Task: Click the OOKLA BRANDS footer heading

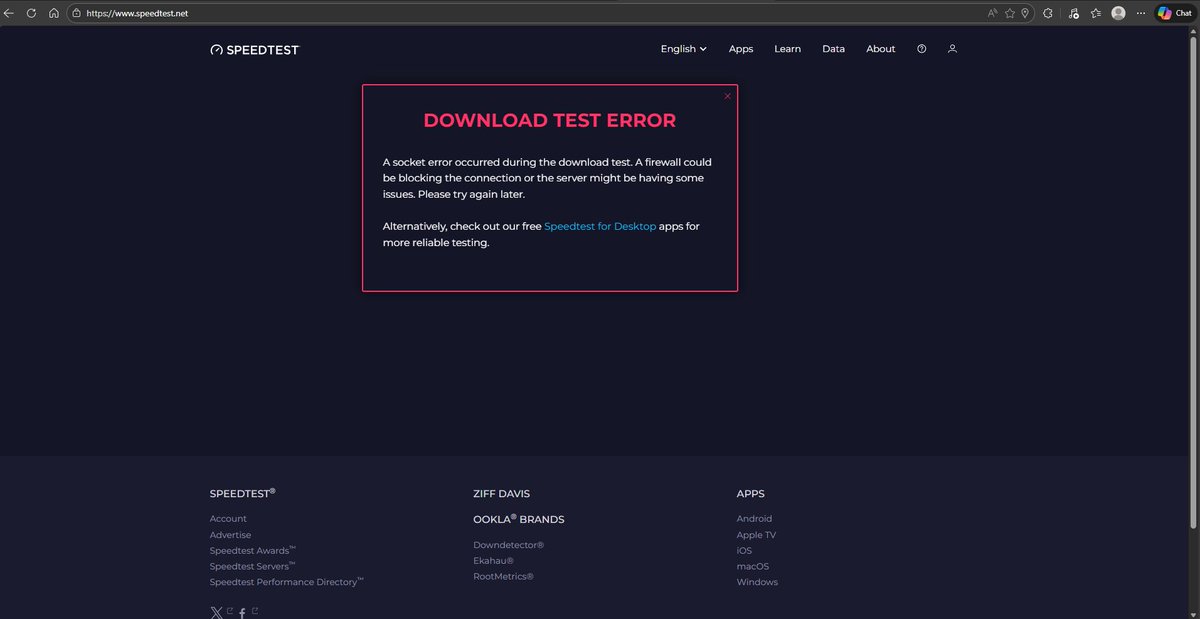Action: (519, 519)
